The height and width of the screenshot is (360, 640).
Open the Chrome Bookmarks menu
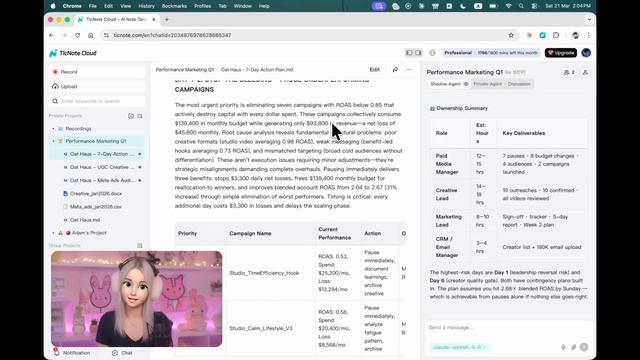tap(174, 6)
